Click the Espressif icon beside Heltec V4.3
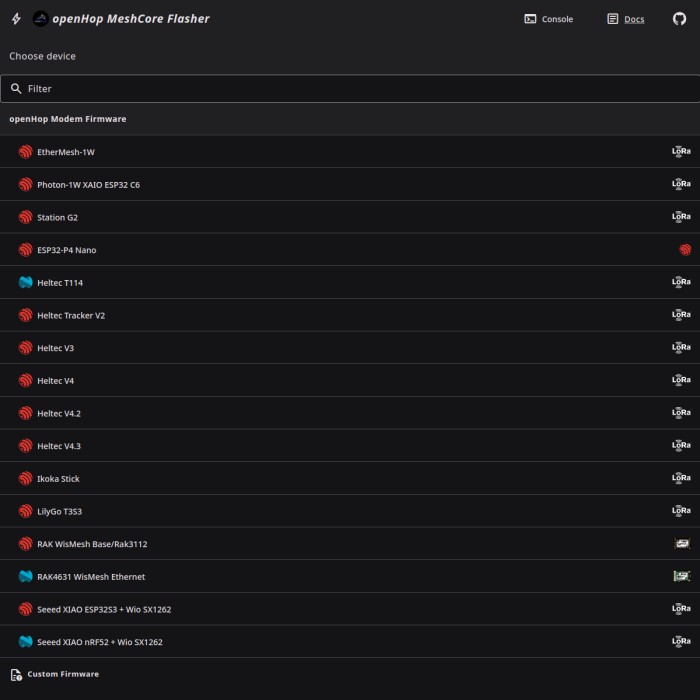Image resolution: width=700 pixels, height=700 pixels. pos(25,445)
